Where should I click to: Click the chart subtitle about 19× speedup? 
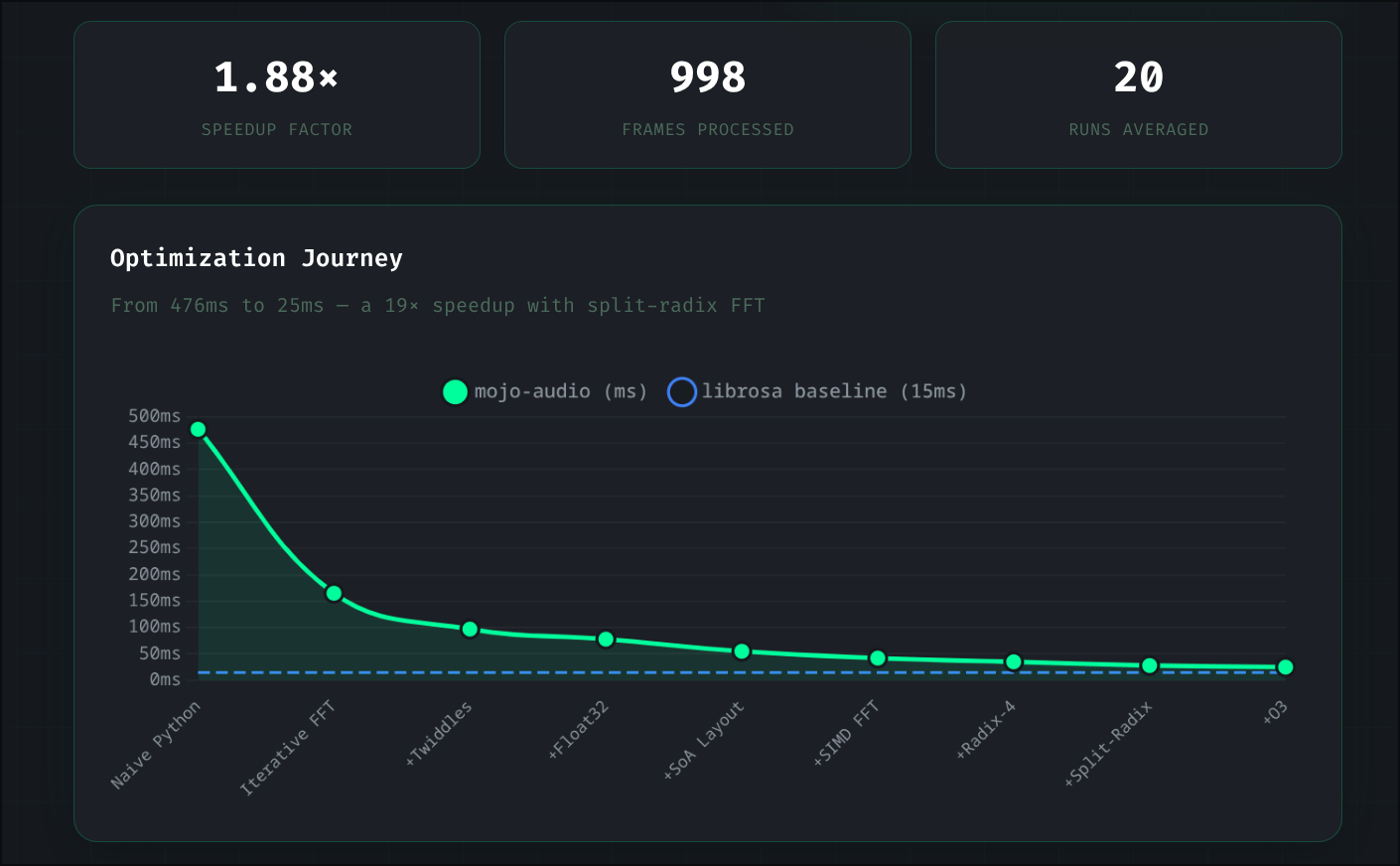(x=438, y=306)
